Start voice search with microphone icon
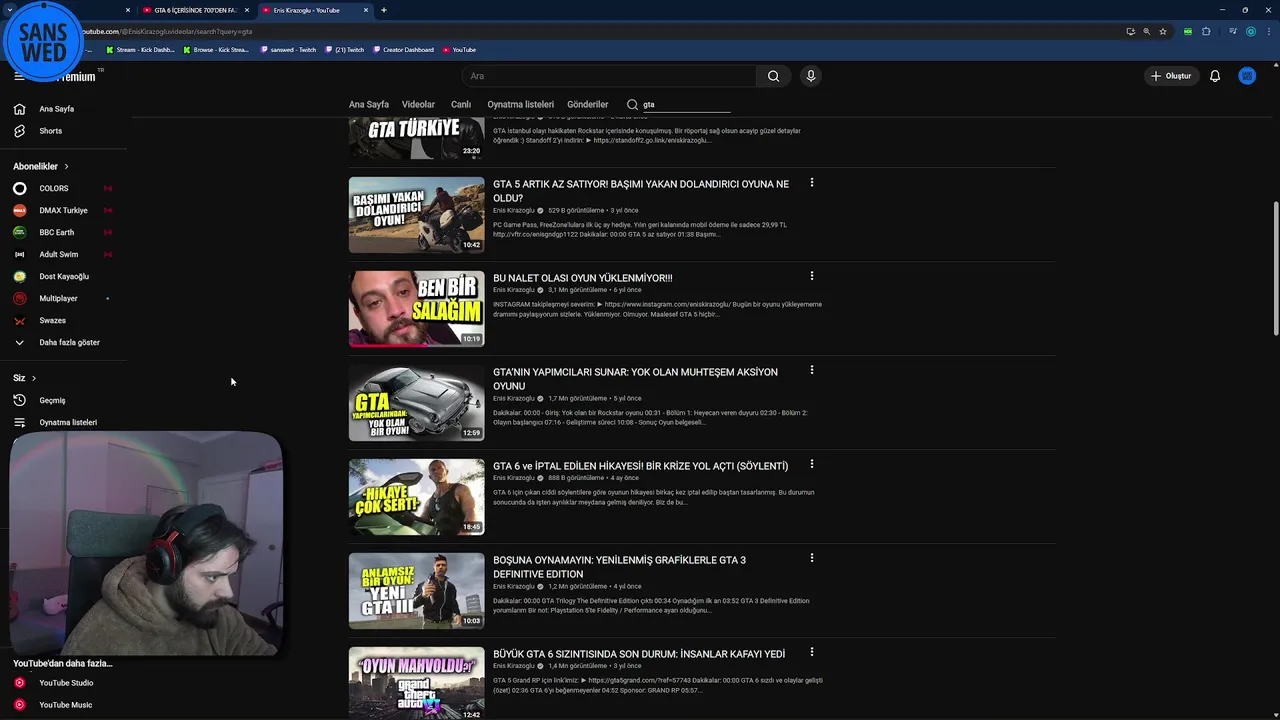This screenshot has width=1280, height=720. 811,76
